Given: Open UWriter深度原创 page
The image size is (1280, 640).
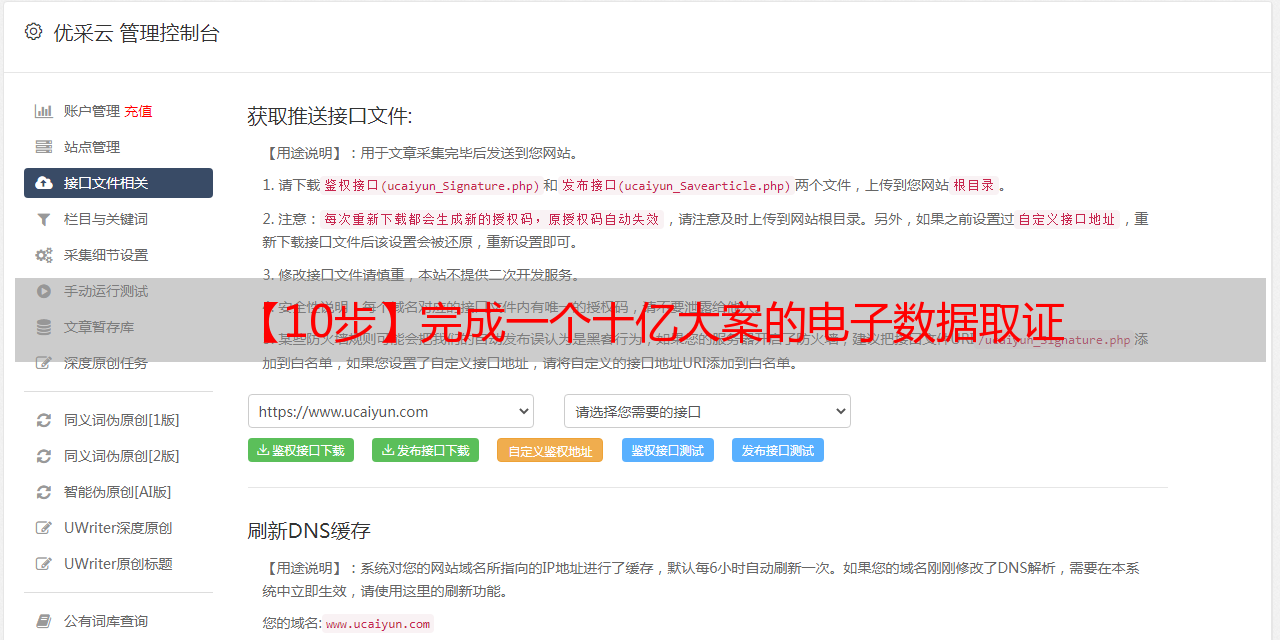Looking at the screenshot, I should click(118, 528).
